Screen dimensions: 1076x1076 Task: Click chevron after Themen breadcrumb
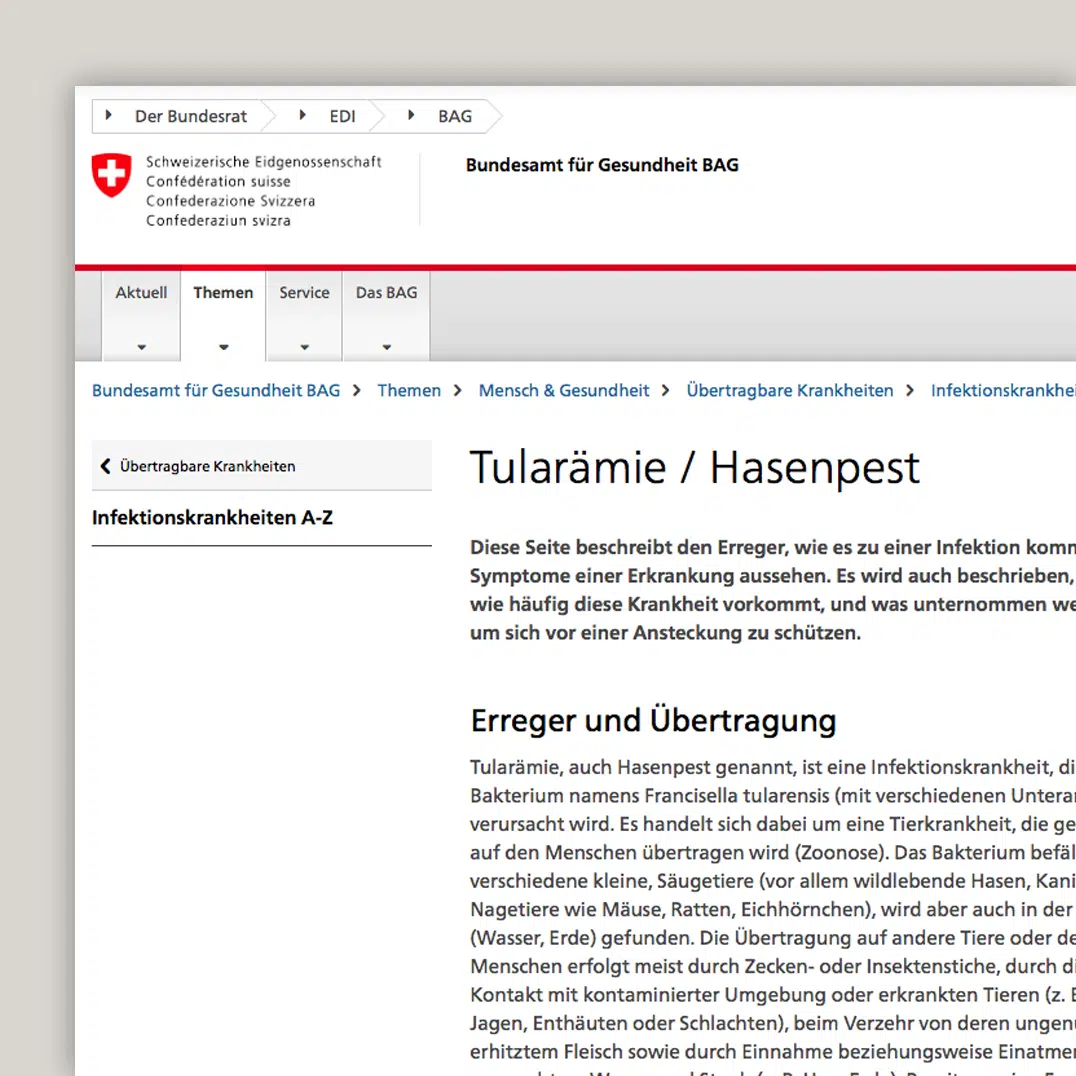458,390
